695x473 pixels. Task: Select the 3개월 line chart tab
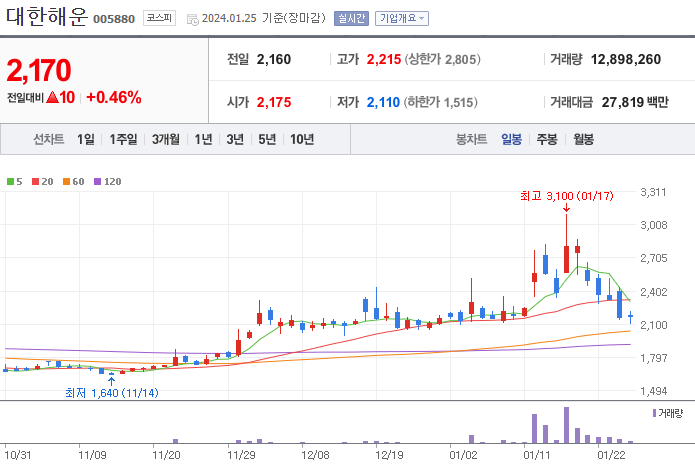pyautogui.click(x=166, y=140)
